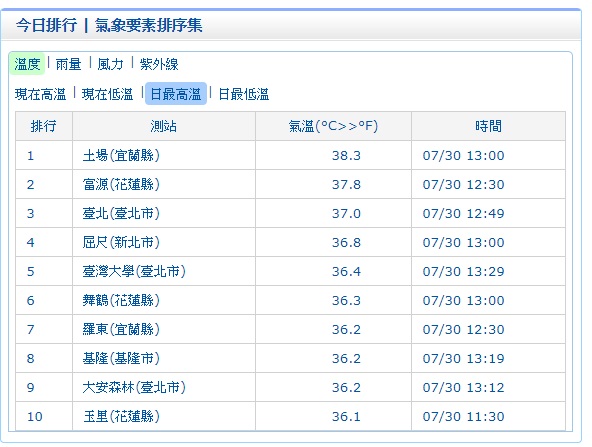Select the 現在低溫 sub-tab
This screenshot has height=447, width=592.
click(x=108, y=94)
